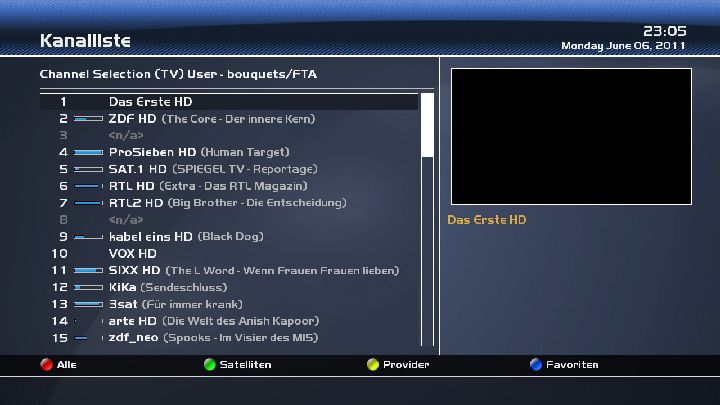The image size is (720, 405).
Task: Select KiKa channel row
Action: tap(229, 287)
